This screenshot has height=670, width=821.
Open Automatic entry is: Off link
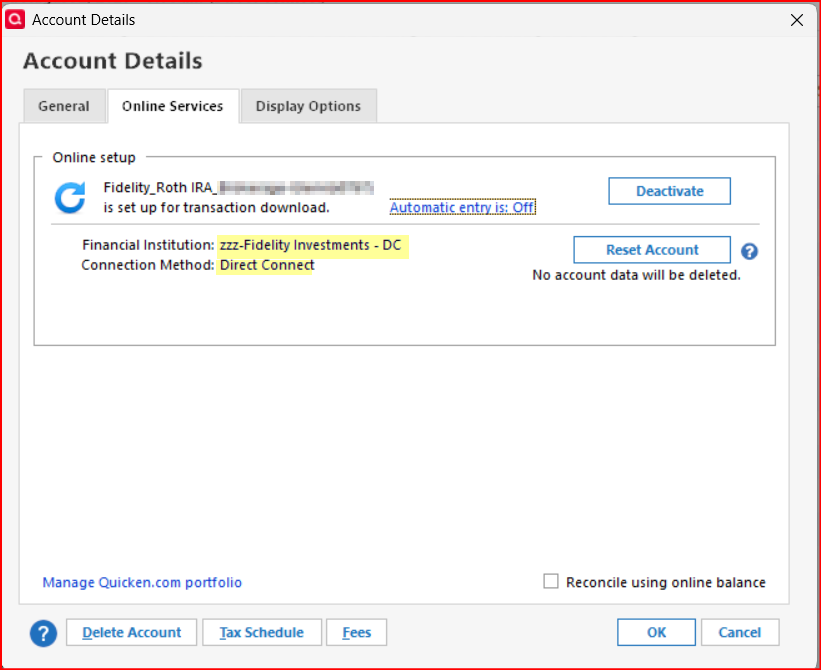pyautogui.click(x=462, y=207)
